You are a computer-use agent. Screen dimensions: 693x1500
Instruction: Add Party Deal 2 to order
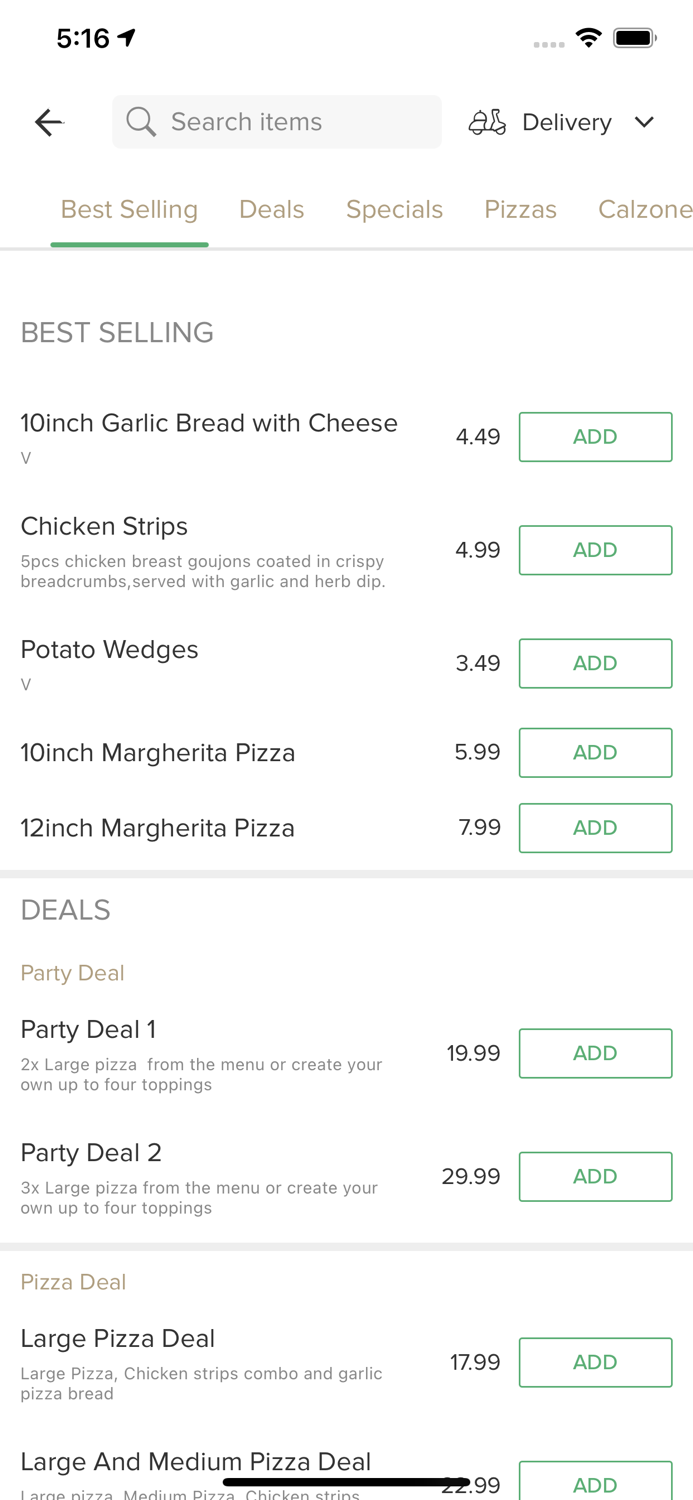click(x=595, y=1176)
